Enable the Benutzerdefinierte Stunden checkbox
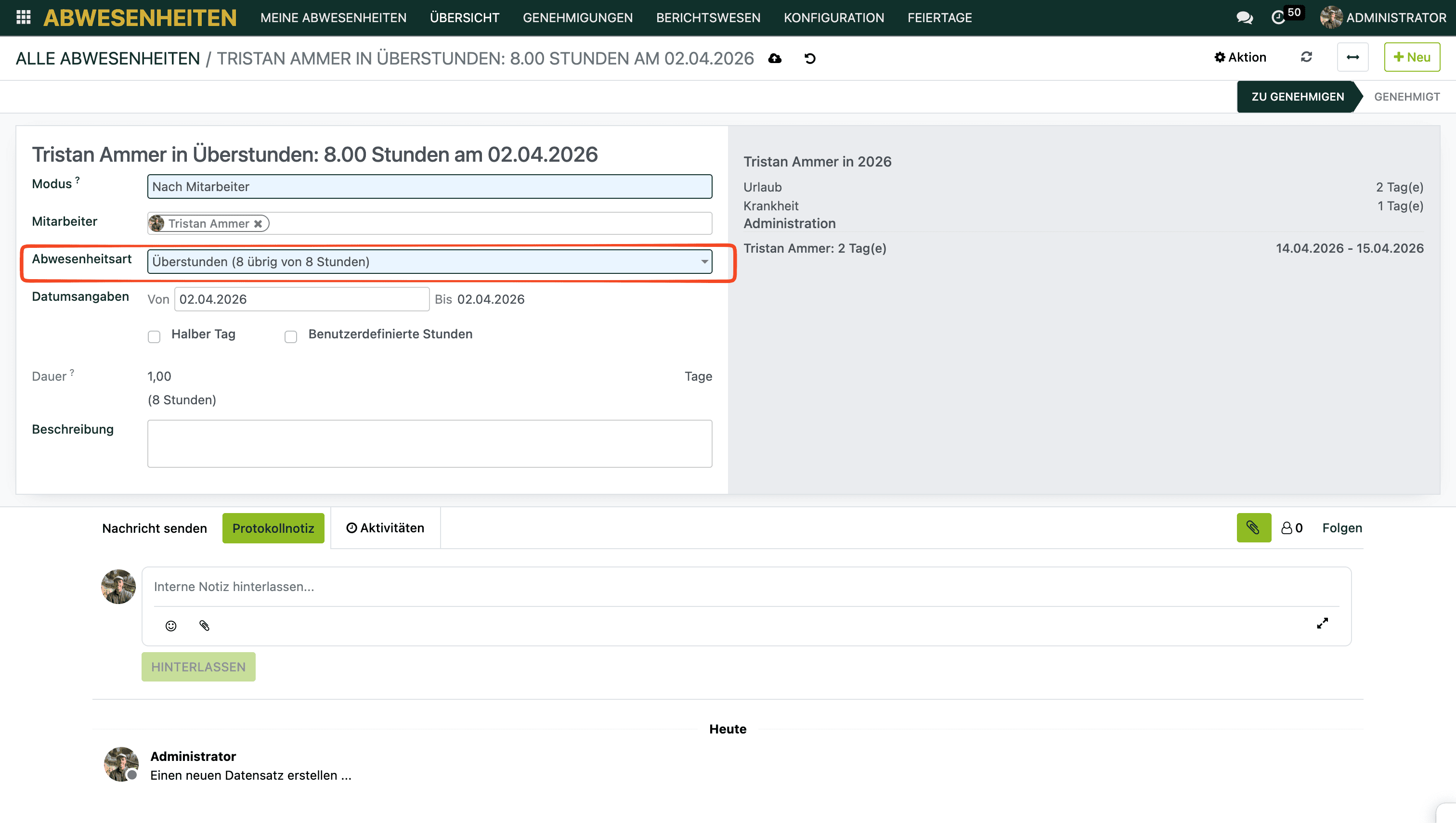This screenshot has height=823, width=1456. click(x=291, y=336)
